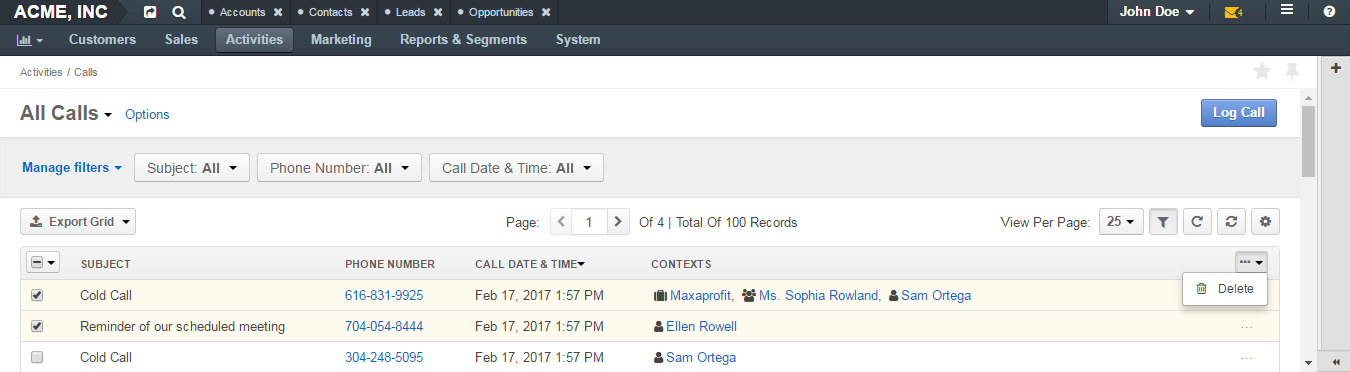
Task: Open the Activities menu
Action: 254,40
